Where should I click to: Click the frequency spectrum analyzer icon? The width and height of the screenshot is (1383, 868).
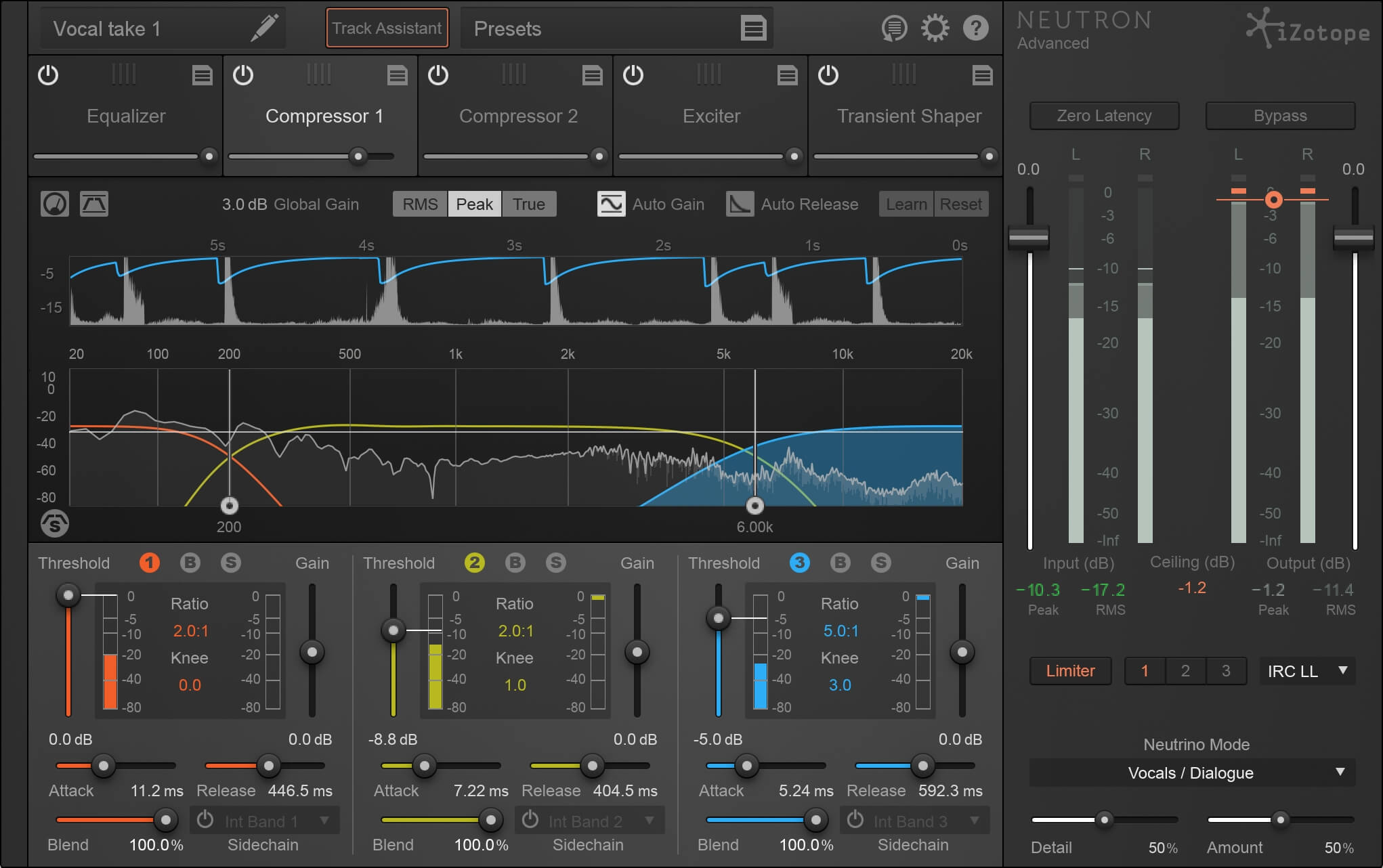[x=93, y=204]
